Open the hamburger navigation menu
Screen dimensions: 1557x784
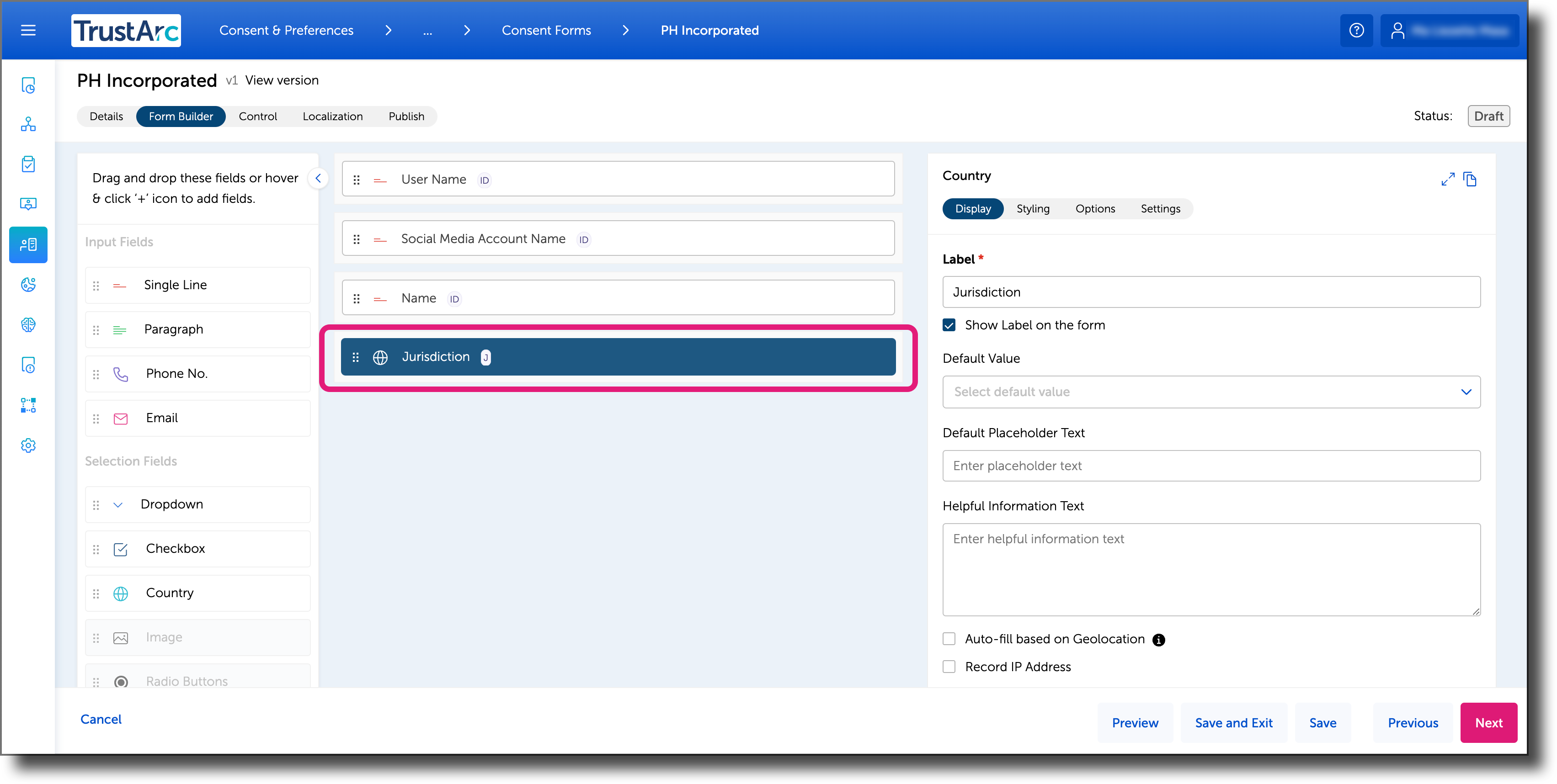pyautogui.click(x=28, y=30)
